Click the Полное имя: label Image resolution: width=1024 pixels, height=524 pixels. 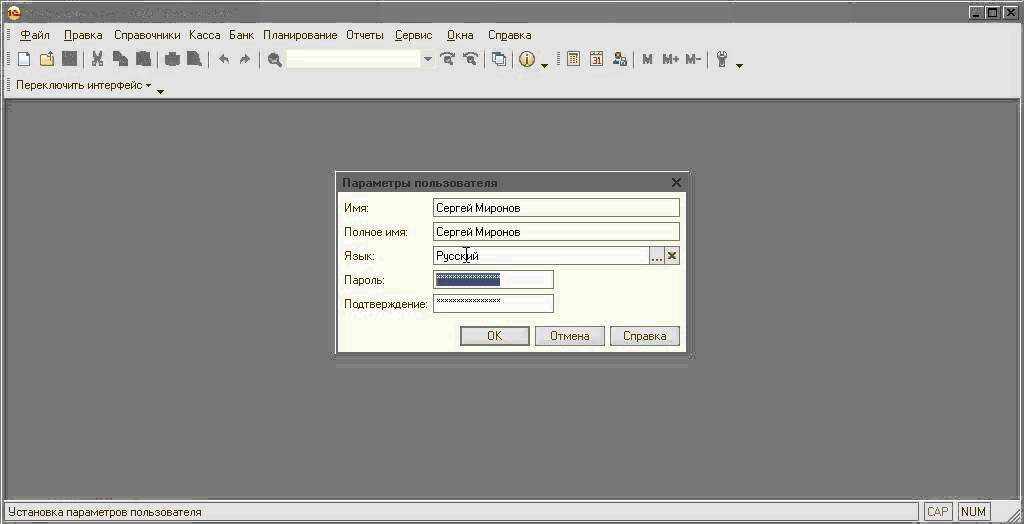(376, 233)
